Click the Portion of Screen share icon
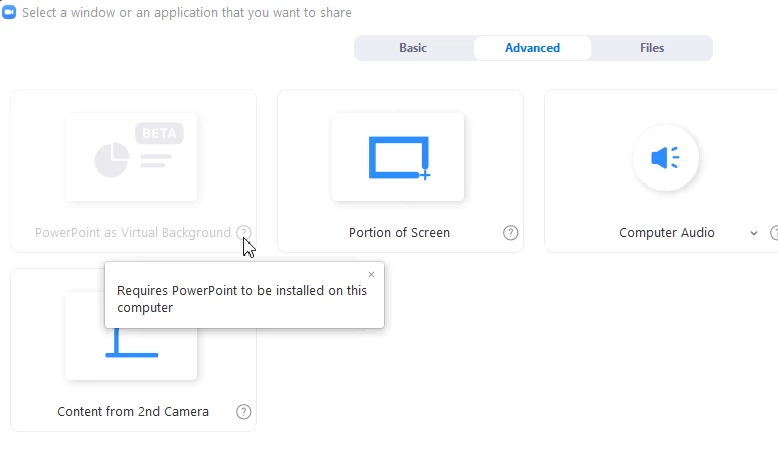 (x=398, y=157)
